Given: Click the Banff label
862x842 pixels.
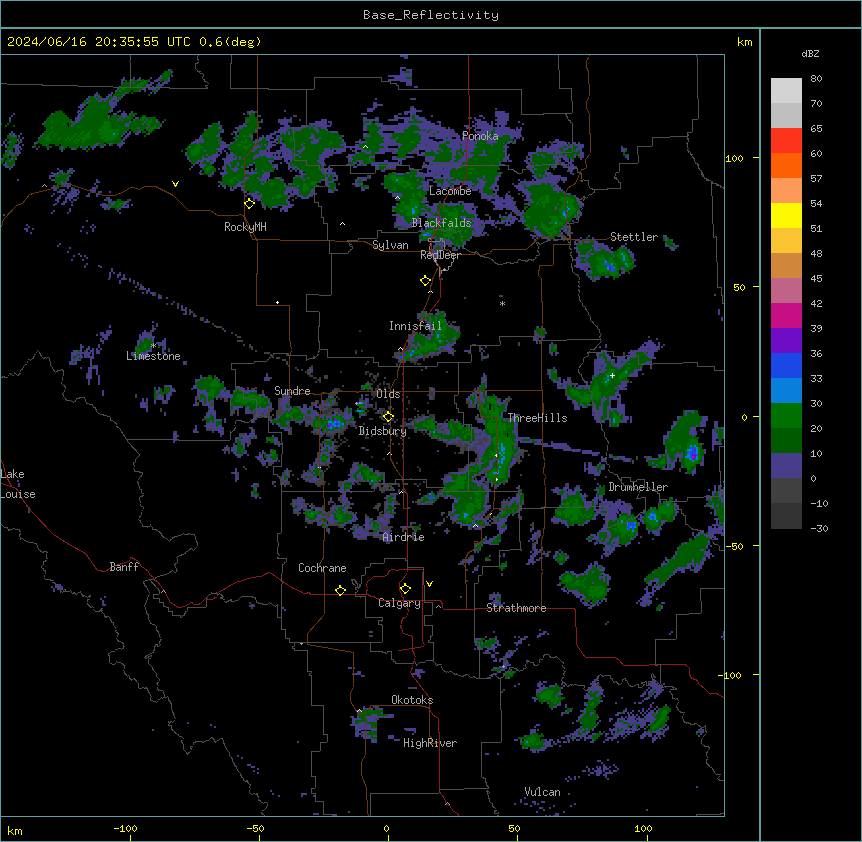Looking at the screenshot, I should pos(124,567).
